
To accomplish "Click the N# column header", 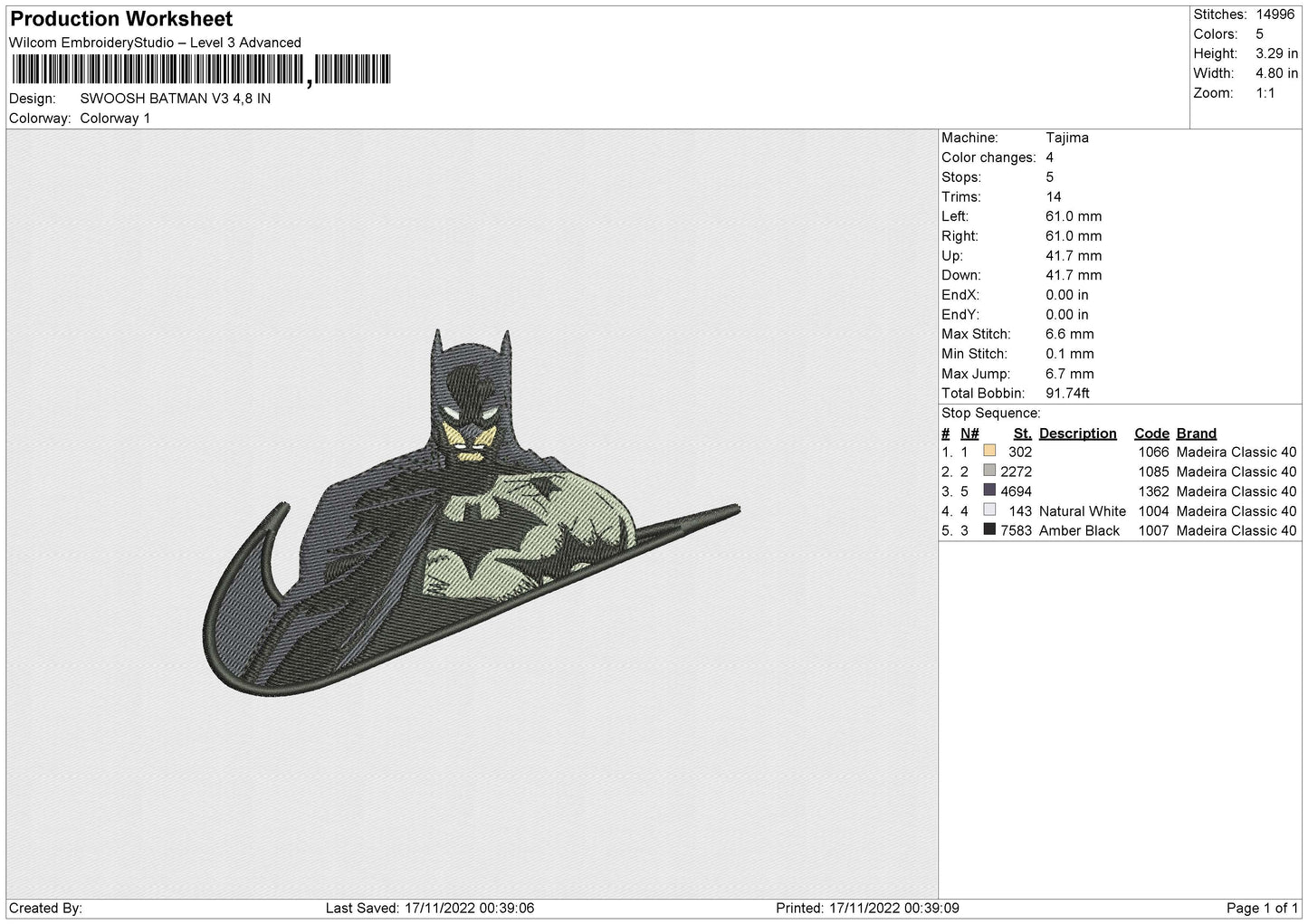I will (969, 433).
